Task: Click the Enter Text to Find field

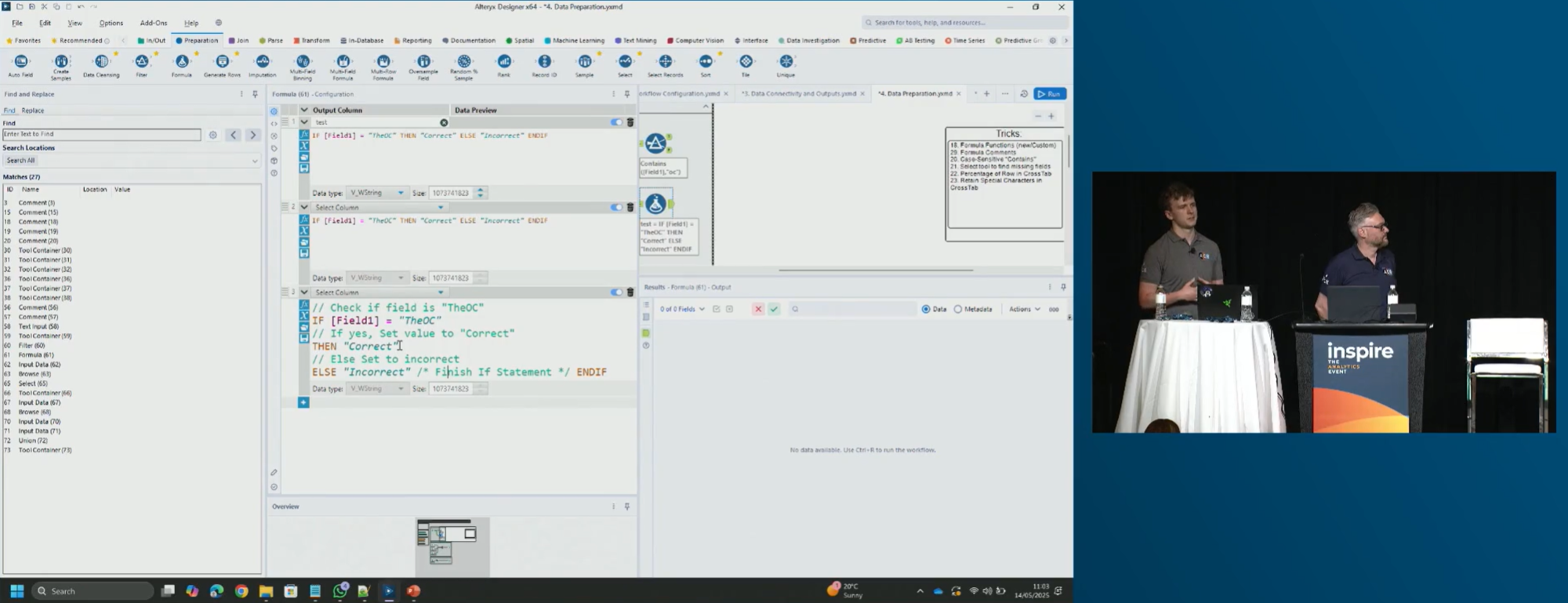Action: click(x=101, y=135)
